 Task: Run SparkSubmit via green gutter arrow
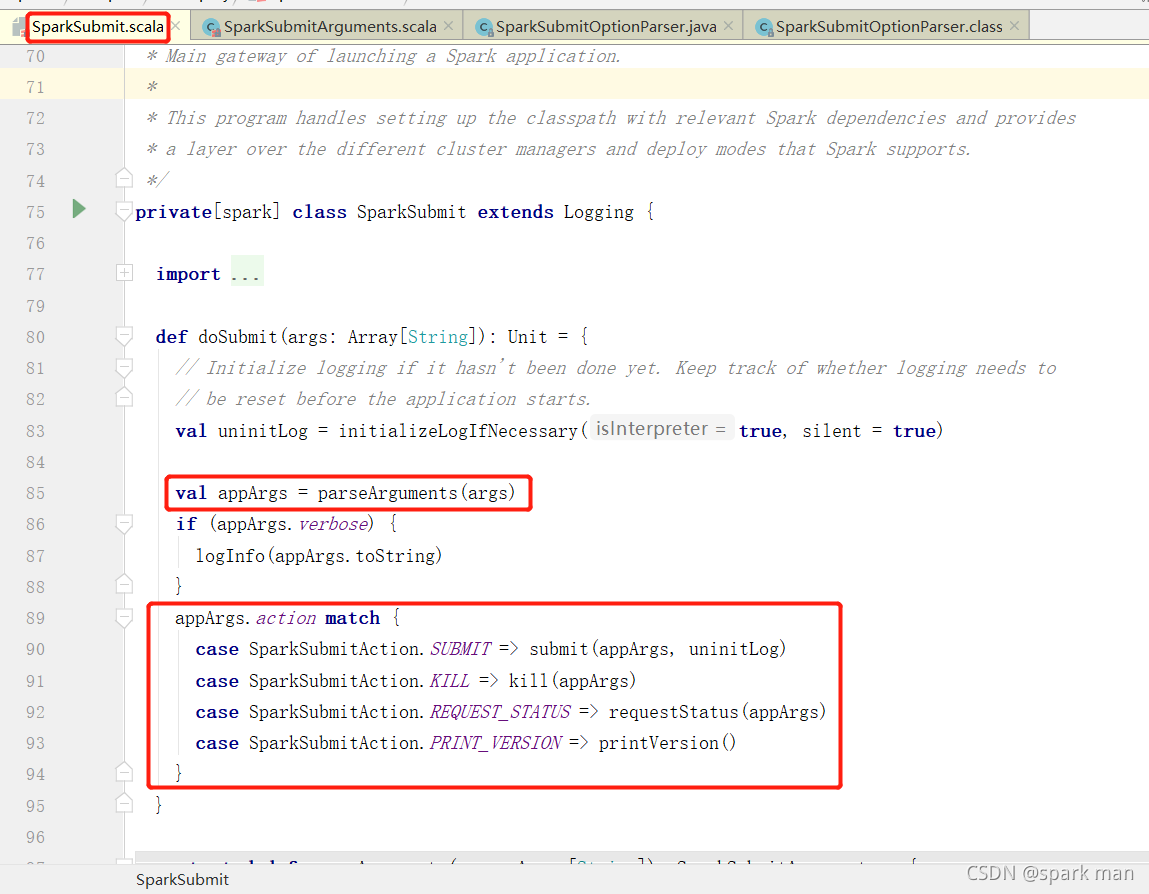point(79,209)
